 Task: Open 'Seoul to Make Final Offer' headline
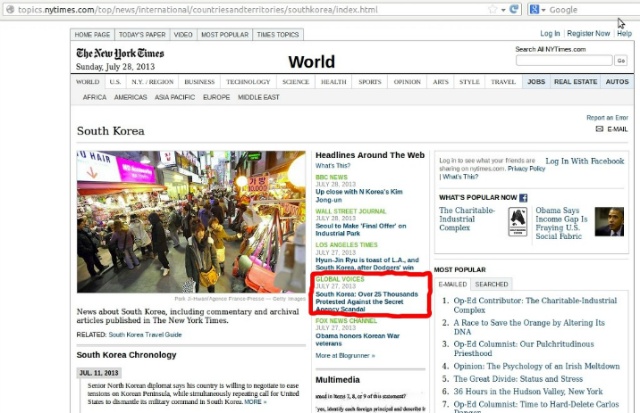[x=360, y=230]
